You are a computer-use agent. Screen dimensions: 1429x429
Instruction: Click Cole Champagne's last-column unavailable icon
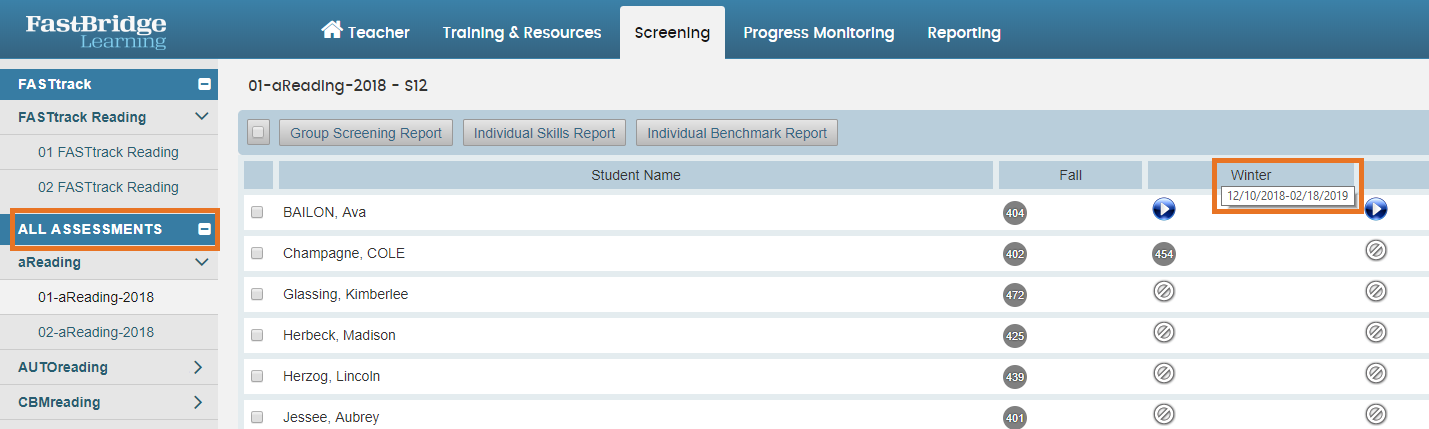click(x=1376, y=250)
